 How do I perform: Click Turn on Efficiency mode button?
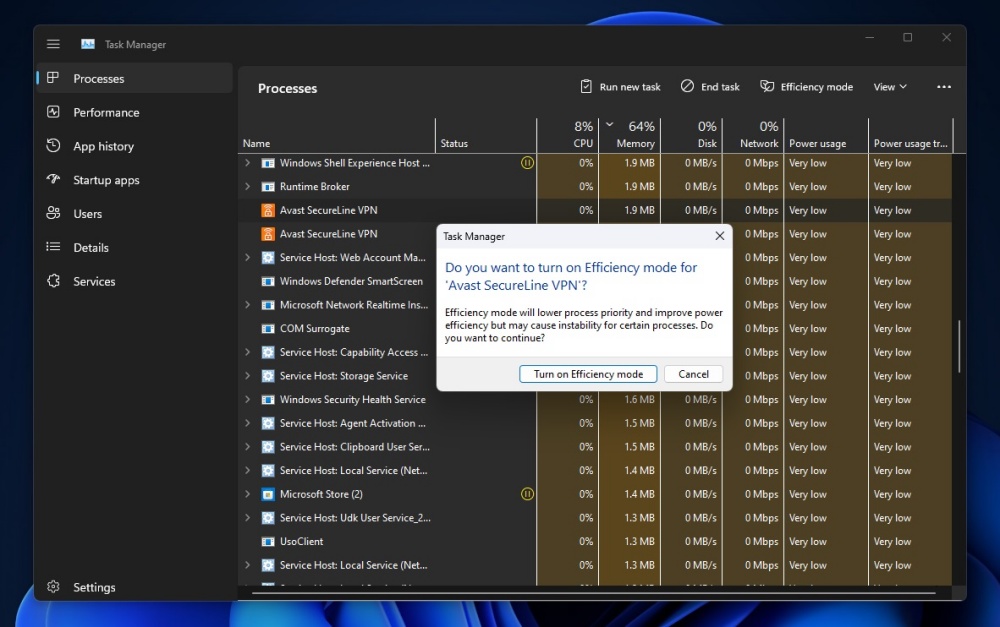click(588, 373)
